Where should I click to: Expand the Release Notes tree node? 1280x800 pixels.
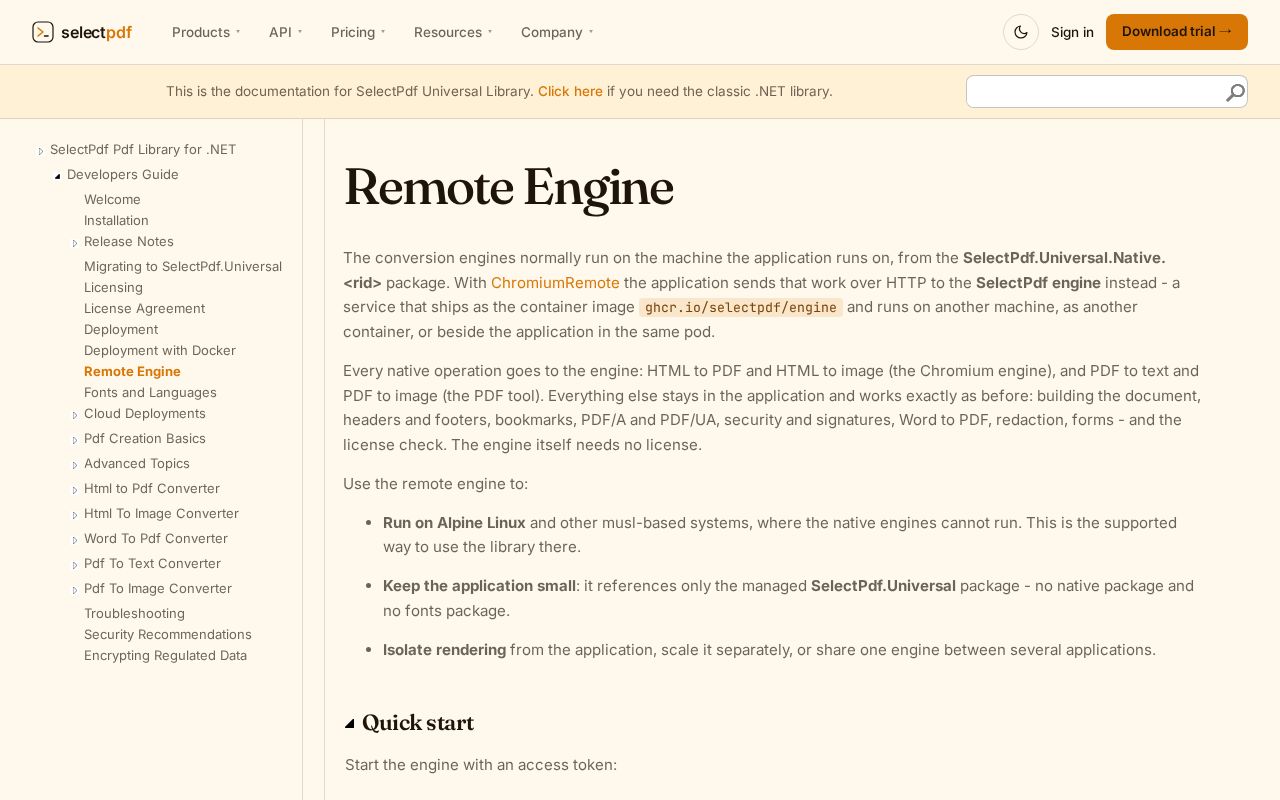[75, 243]
